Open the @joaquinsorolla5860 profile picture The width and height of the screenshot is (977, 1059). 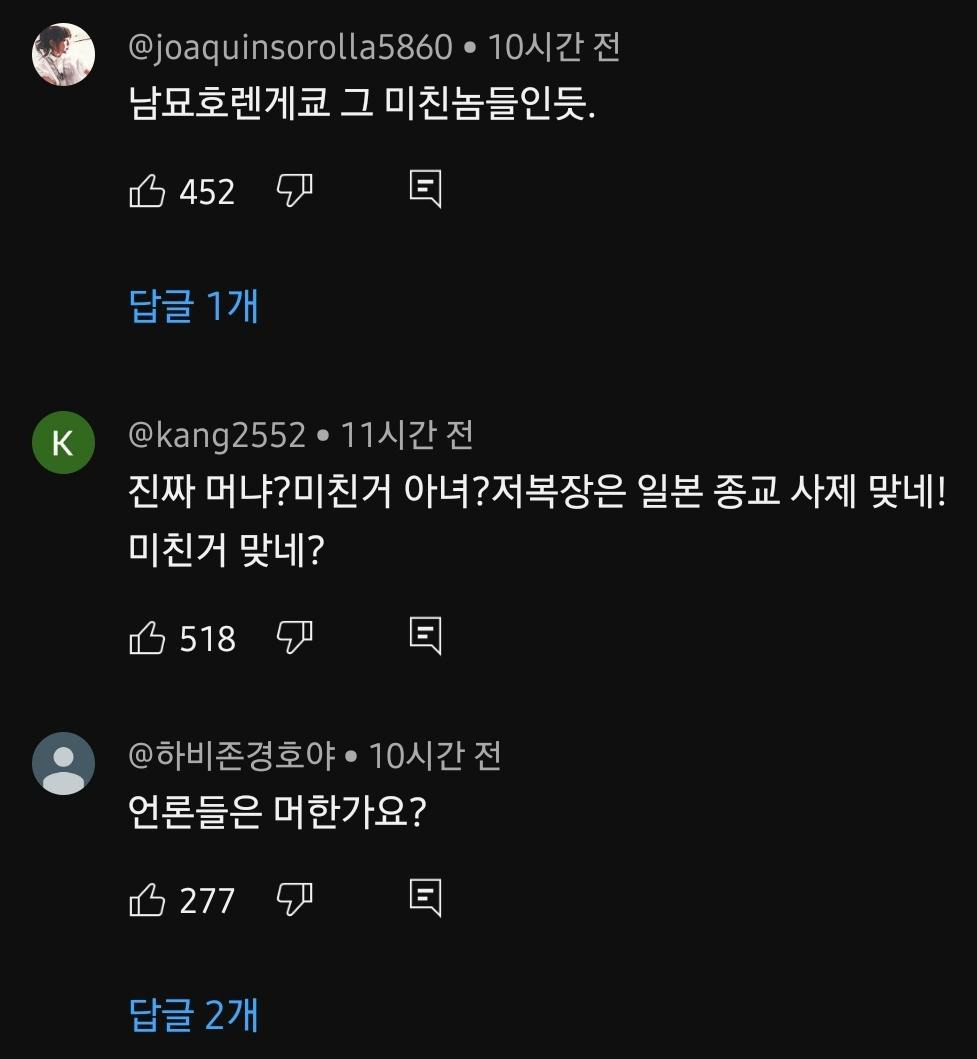click(x=63, y=54)
